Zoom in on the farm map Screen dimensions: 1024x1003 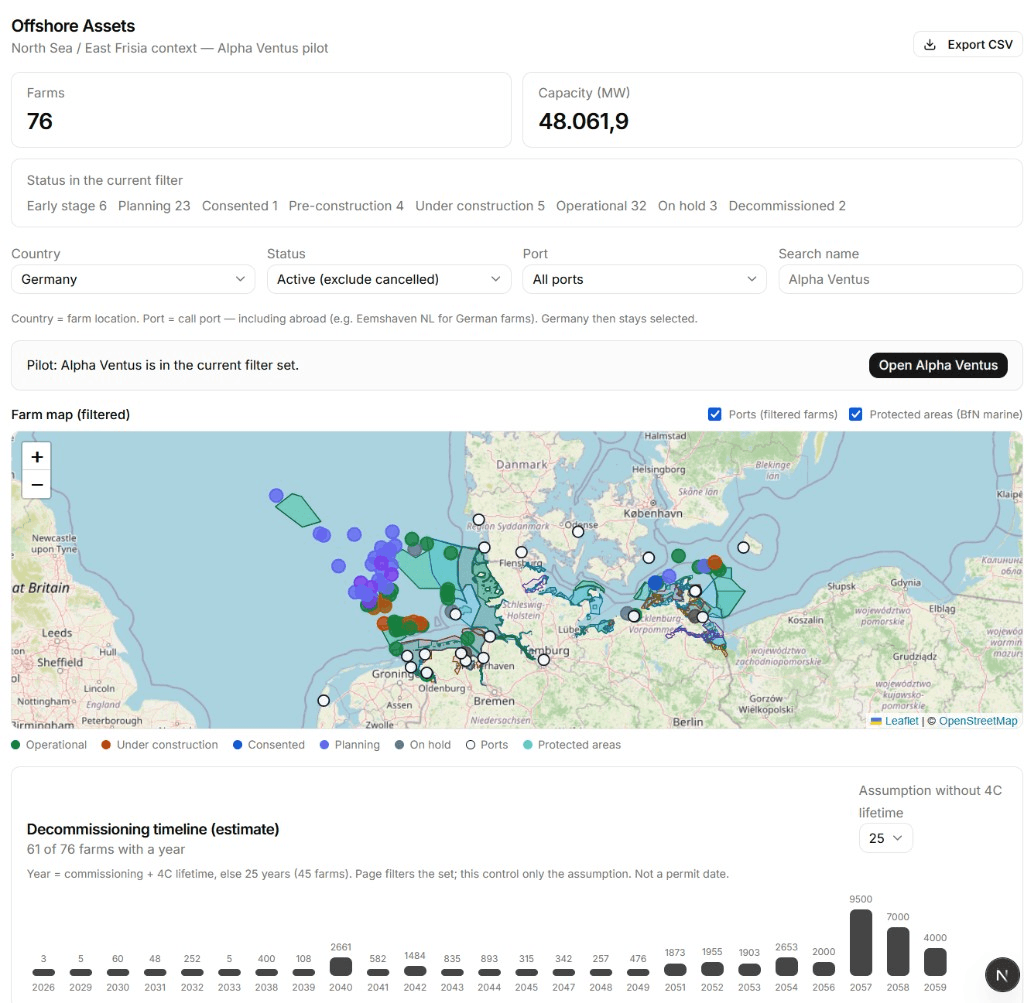[x=37, y=456]
